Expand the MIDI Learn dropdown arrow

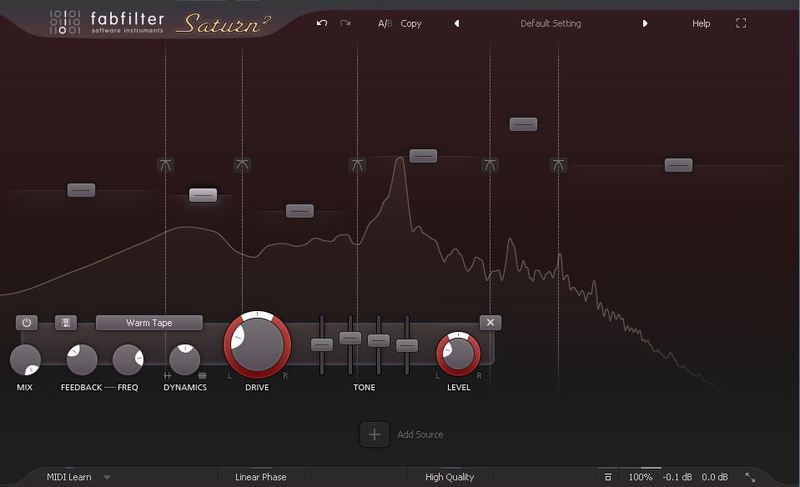(x=107, y=477)
